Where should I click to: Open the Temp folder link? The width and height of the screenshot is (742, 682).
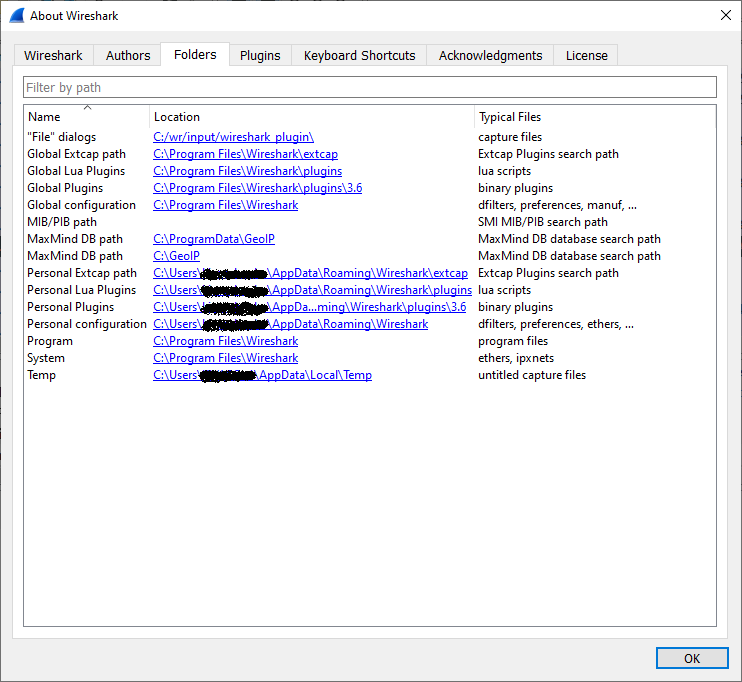(262, 375)
